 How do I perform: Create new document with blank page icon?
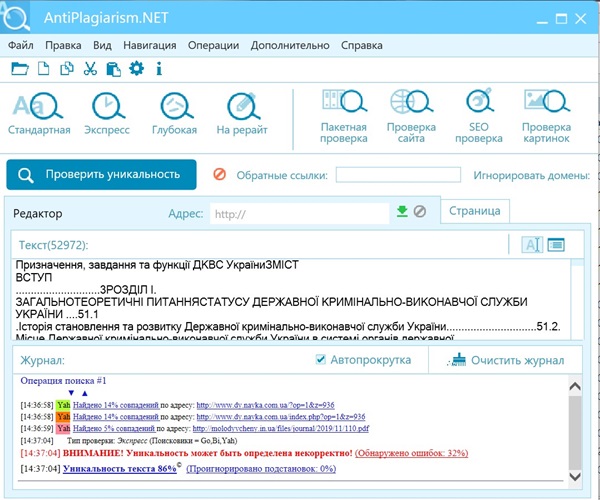point(43,69)
